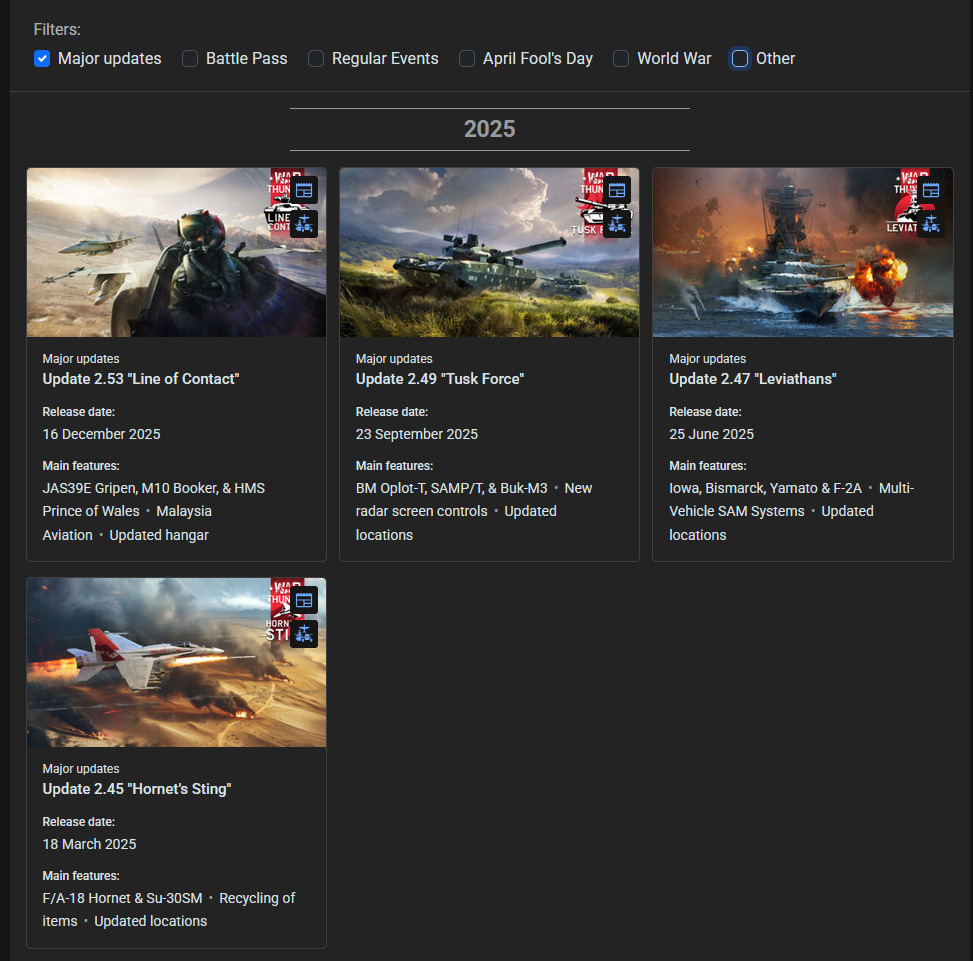Open the Update 2.47 "Leviathans" title link
Image resolution: width=973 pixels, height=961 pixels.
tap(752, 379)
